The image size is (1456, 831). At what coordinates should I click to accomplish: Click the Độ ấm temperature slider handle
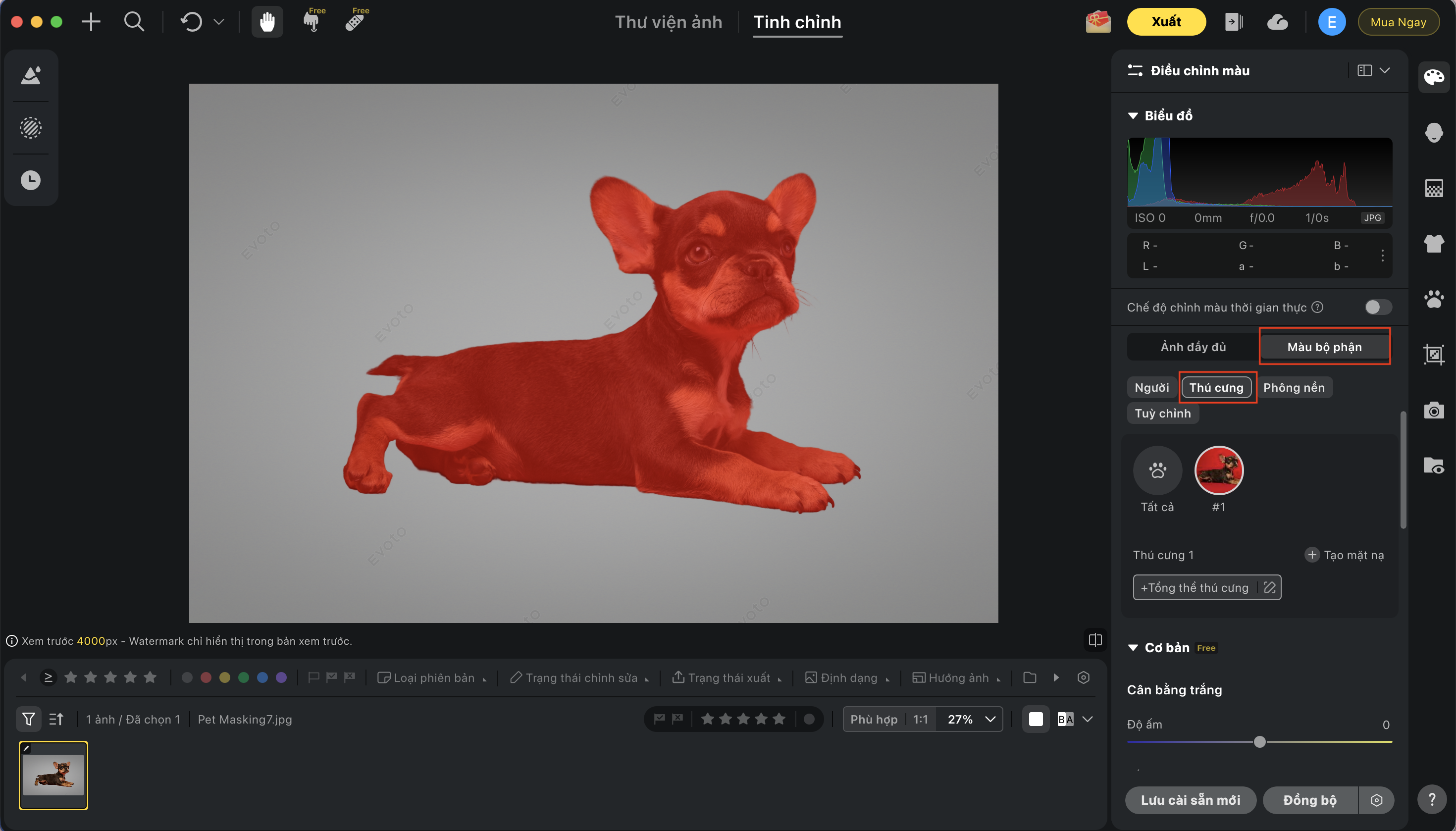tap(1260, 742)
